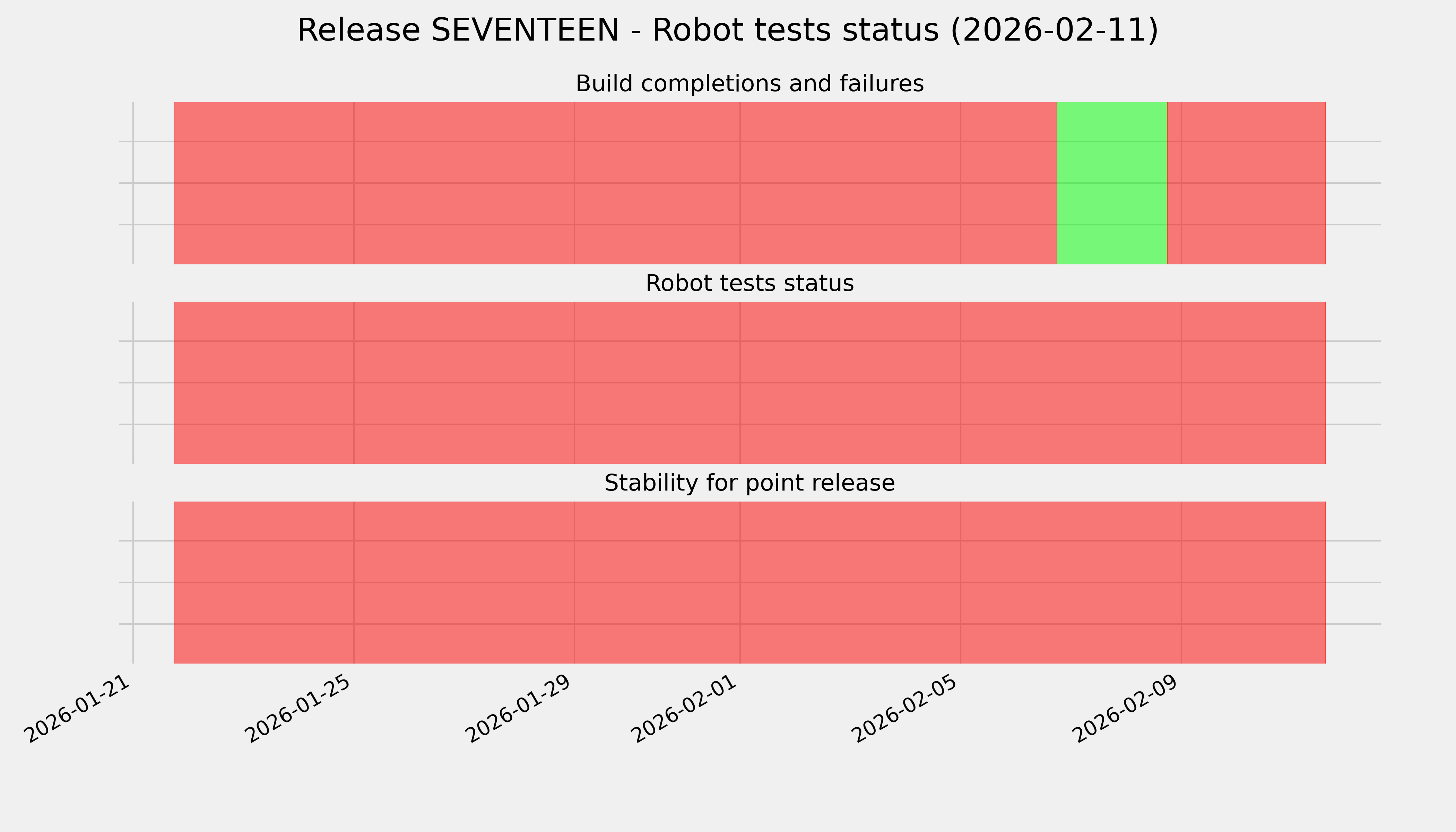Click the left vertical axis of Stability chart
The width and height of the screenshot is (1456, 832).
[133, 582]
